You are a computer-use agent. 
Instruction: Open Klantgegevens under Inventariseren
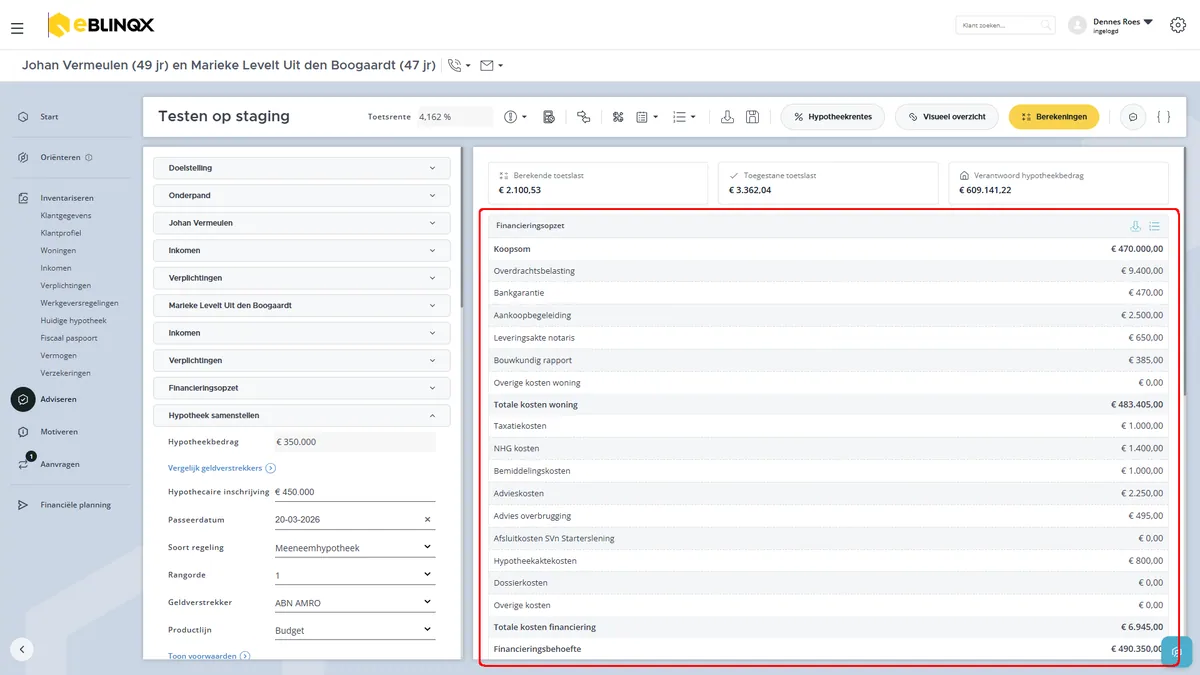point(64,216)
